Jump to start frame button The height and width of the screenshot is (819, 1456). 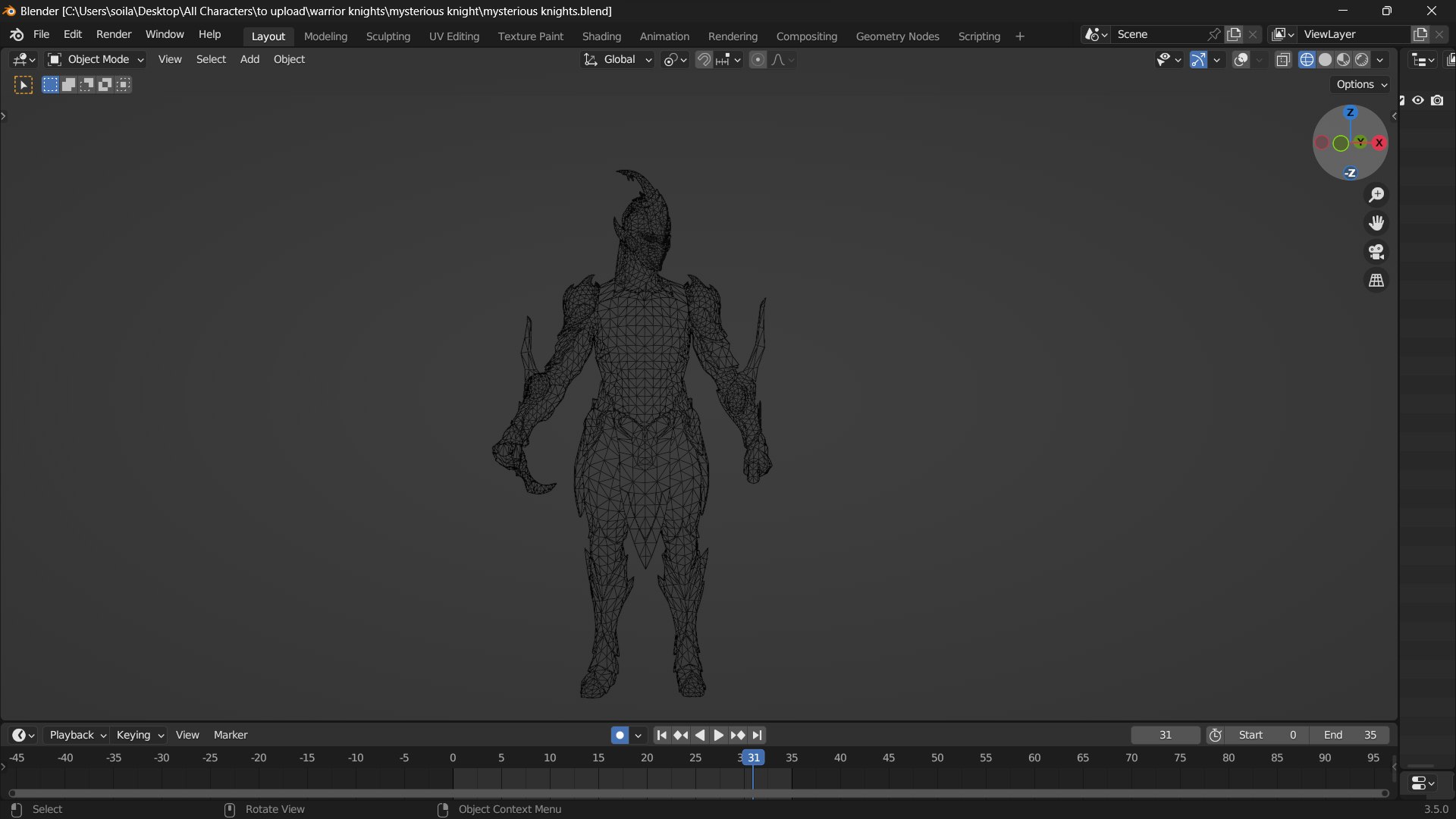pos(661,735)
